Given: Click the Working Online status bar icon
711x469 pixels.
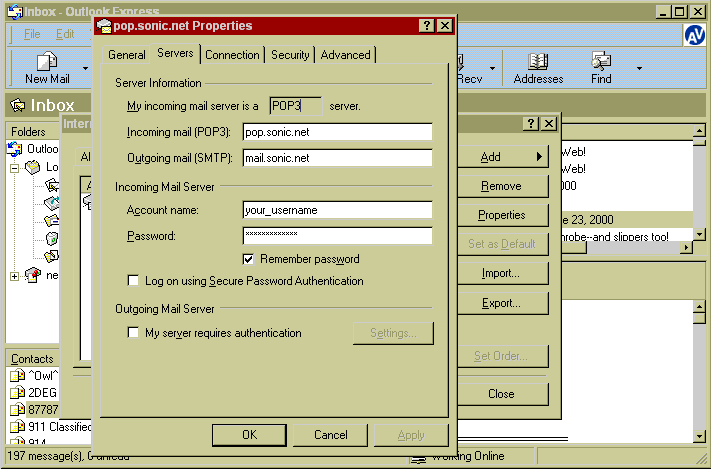Looking at the screenshot, I should tap(418, 459).
